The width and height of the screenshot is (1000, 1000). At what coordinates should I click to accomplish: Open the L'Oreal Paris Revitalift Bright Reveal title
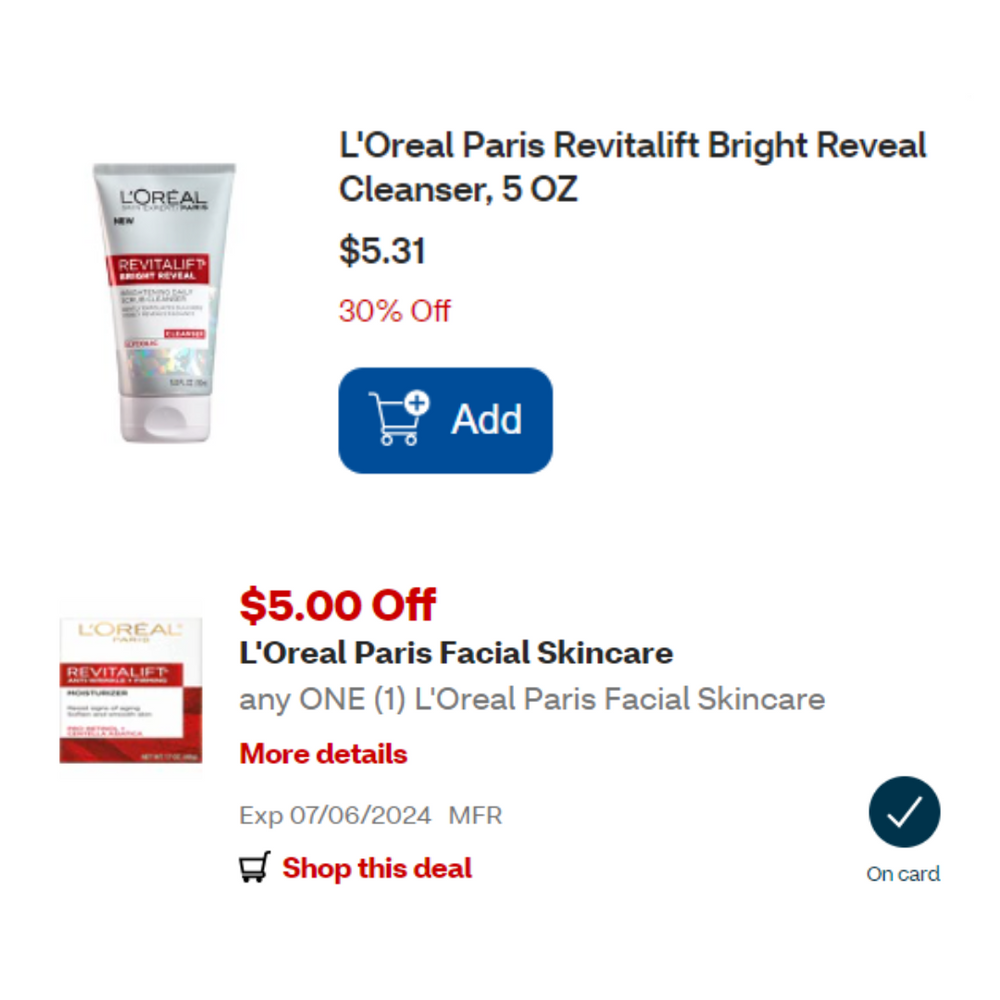[x=633, y=167]
